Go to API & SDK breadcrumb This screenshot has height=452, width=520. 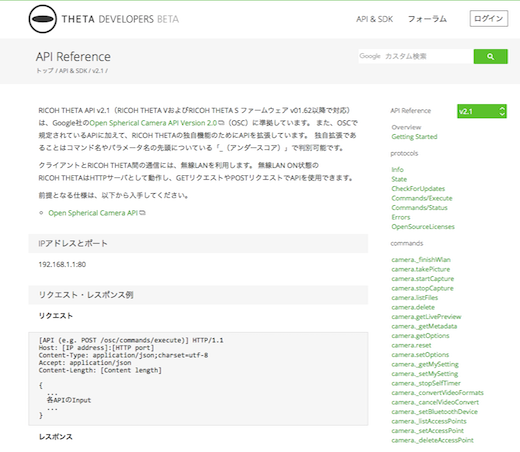pos(73,71)
